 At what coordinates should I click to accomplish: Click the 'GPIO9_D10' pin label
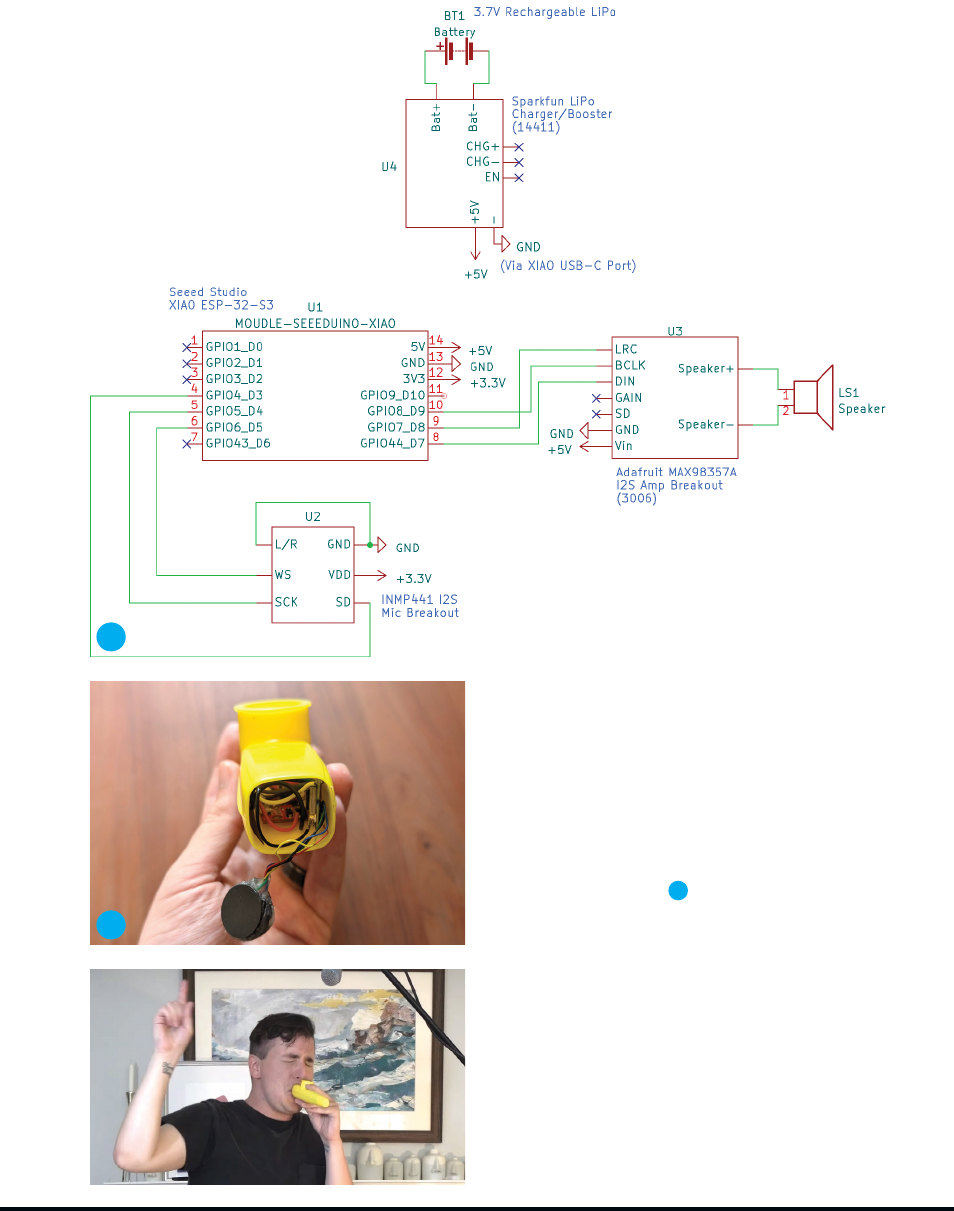(x=393, y=395)
